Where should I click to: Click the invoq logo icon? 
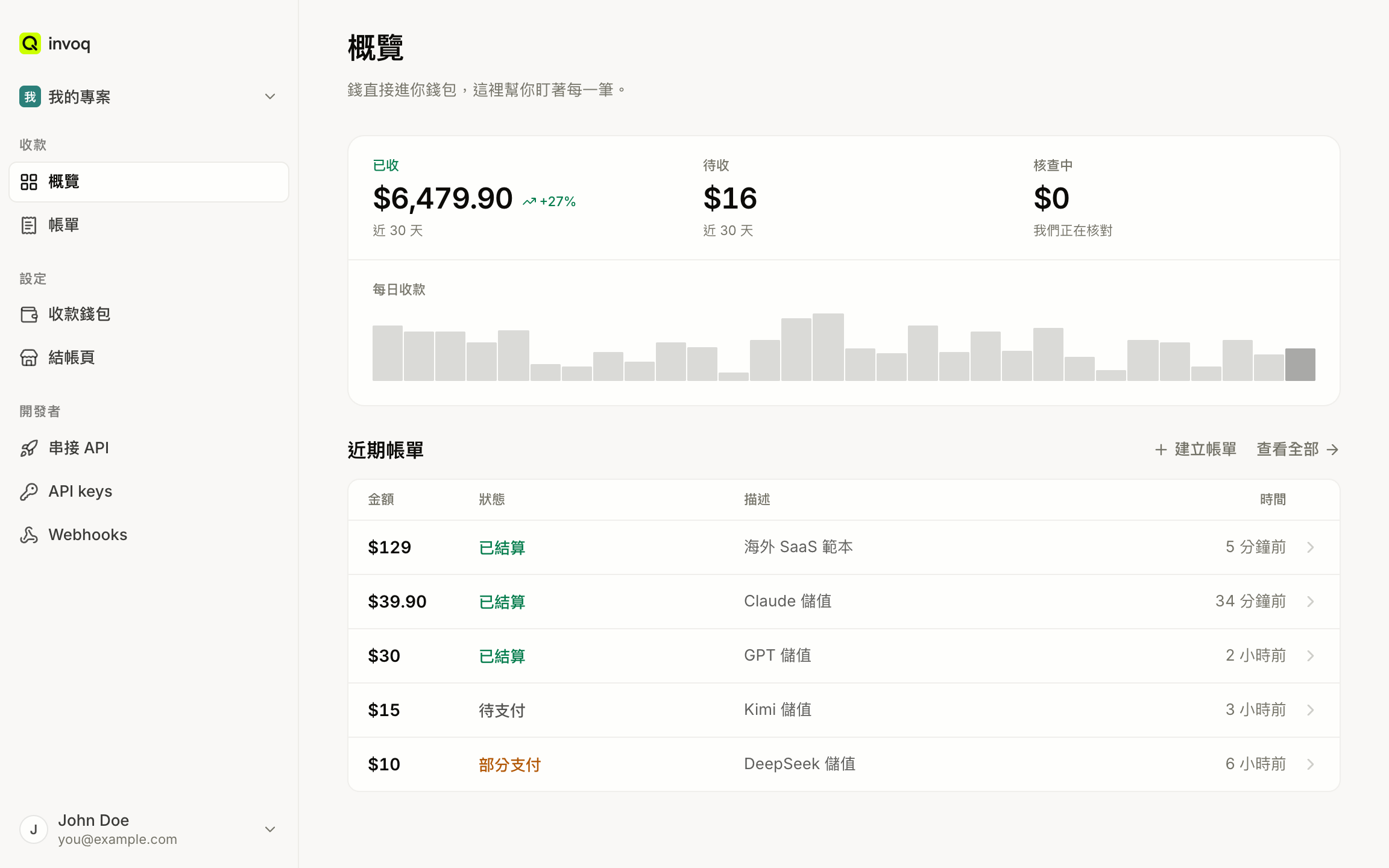(x=30, y=43)
